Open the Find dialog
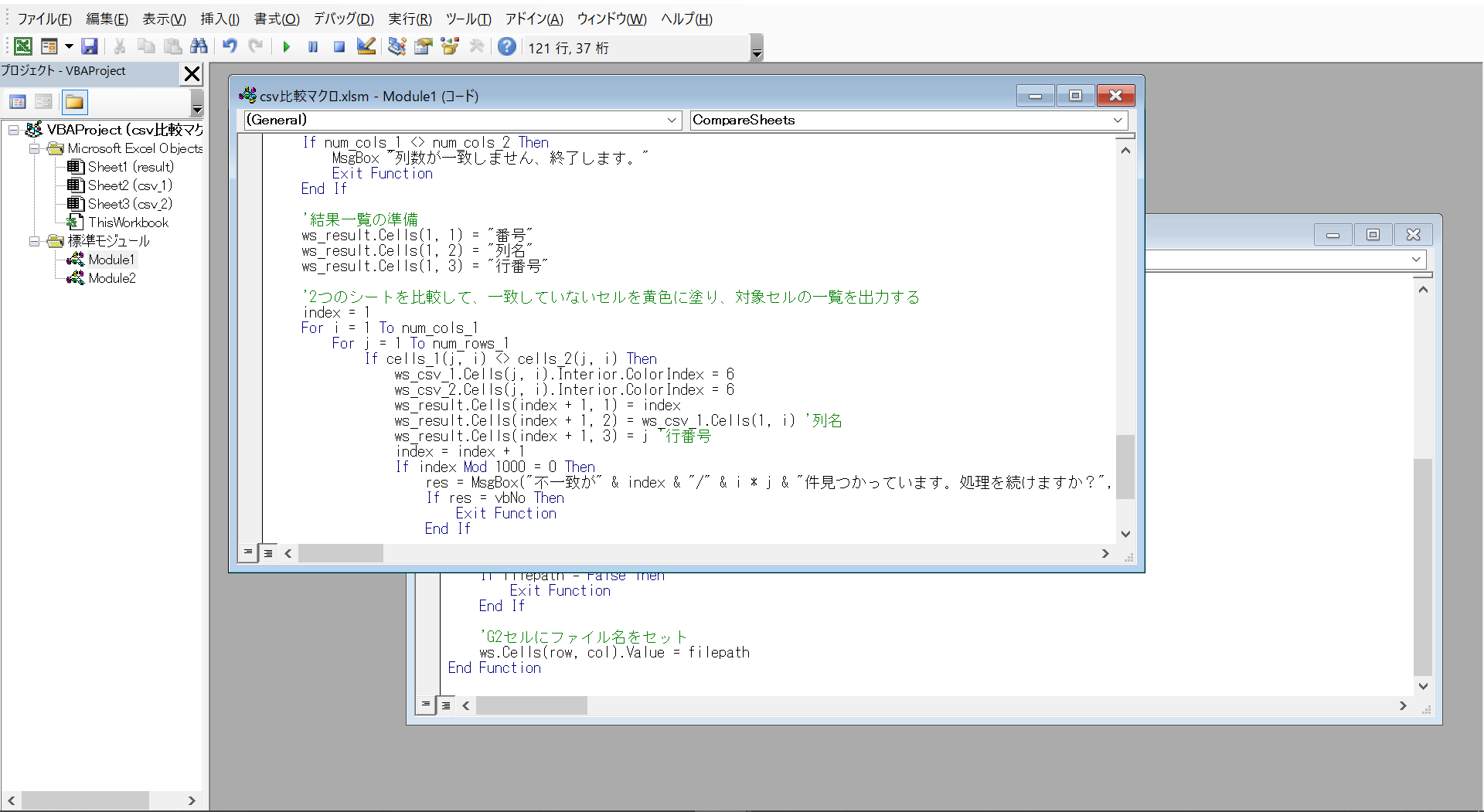The height and width of the screenshot is (812, 1484). [199, 46]
